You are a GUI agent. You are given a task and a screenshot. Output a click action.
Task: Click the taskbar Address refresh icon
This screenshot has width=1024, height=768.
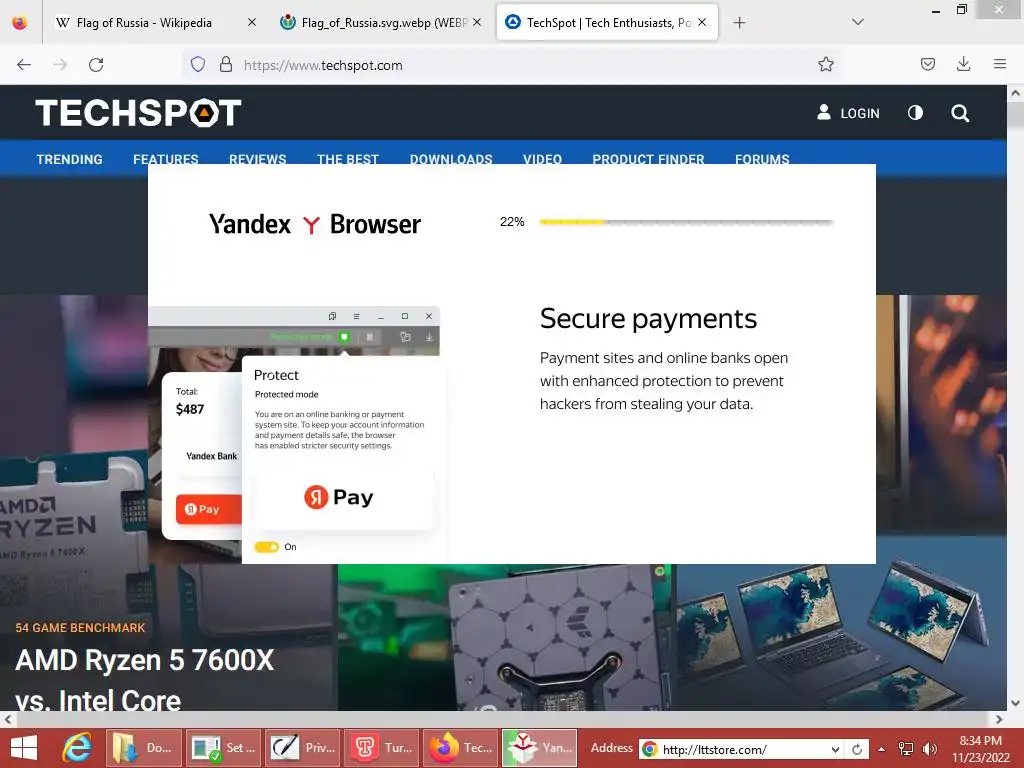pos(857,749)
